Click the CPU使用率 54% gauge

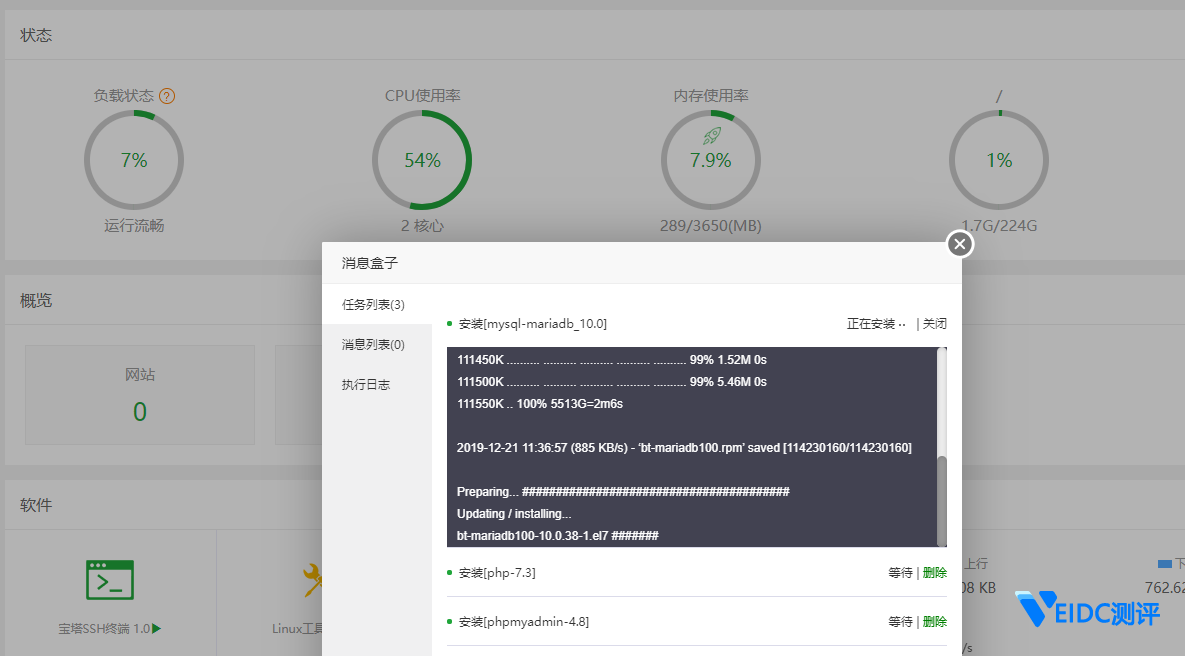coord(422,160)
